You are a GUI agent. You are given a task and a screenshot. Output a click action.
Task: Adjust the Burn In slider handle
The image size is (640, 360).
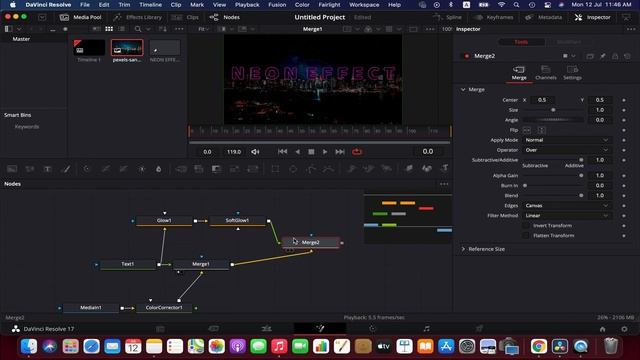(525, 186)
